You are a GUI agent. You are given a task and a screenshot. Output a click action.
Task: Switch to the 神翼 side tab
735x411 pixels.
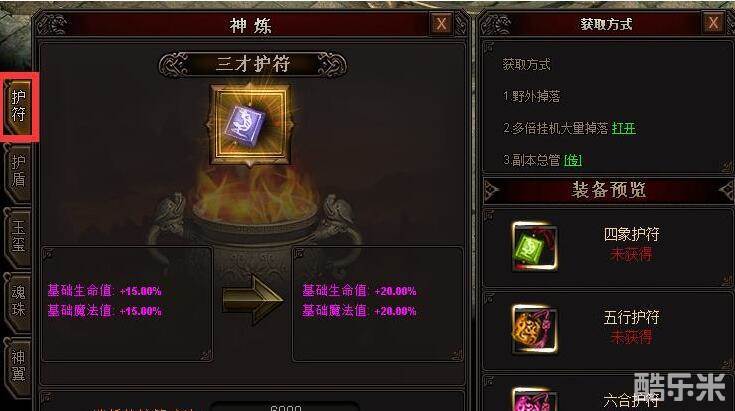18,366
